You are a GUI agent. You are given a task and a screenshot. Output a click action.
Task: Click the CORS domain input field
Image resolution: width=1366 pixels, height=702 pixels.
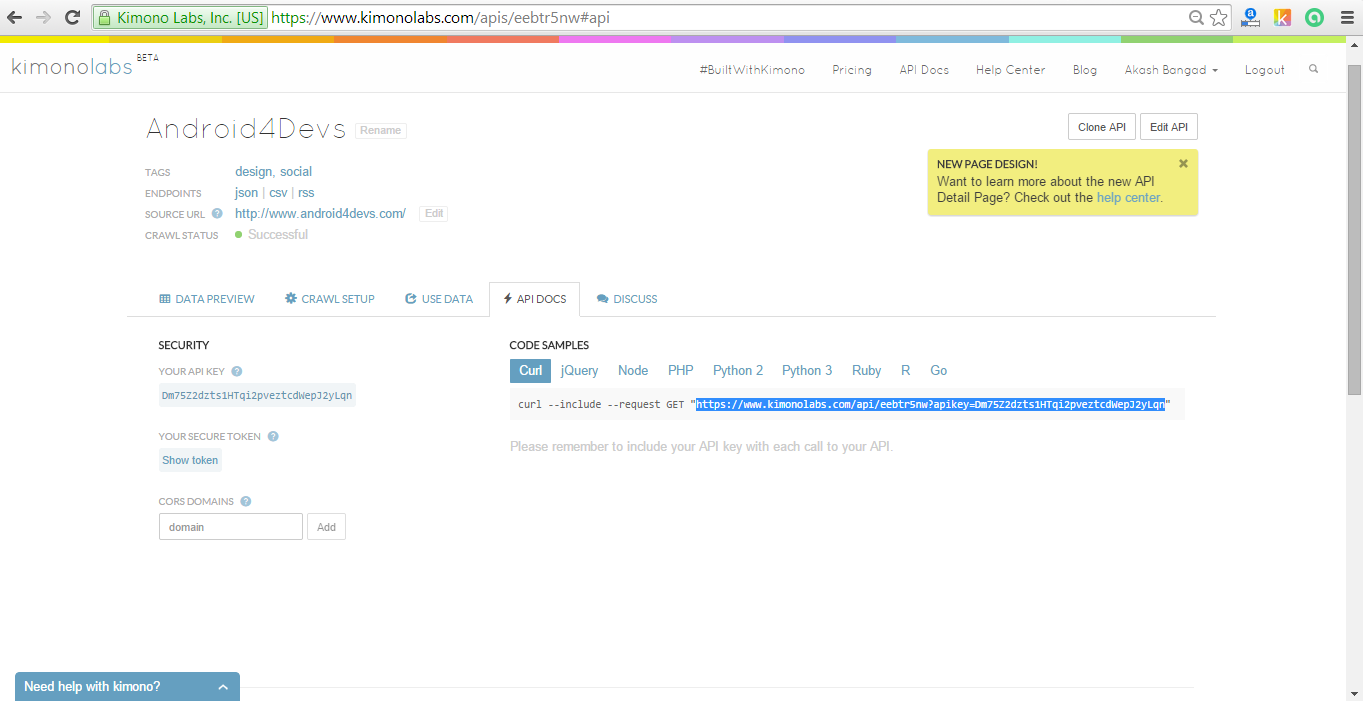(x=231, y=526)
